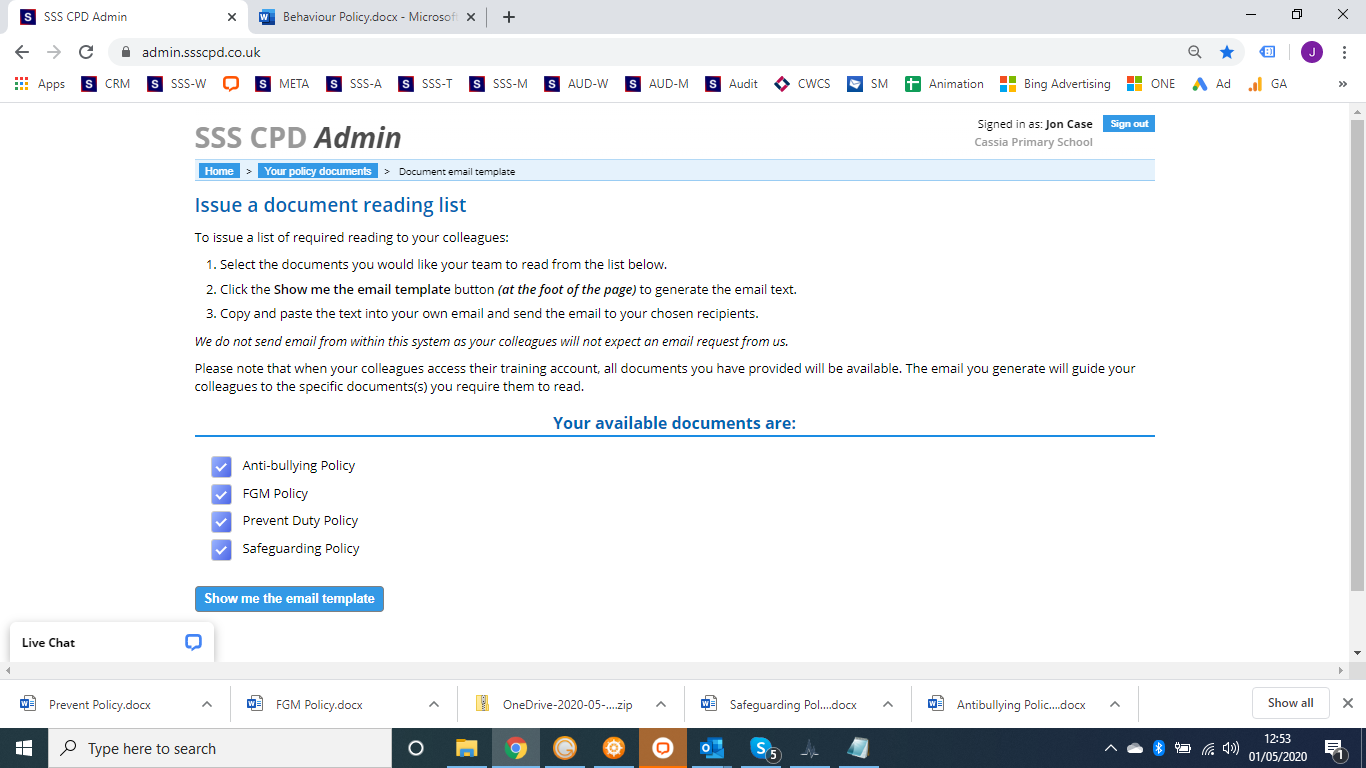The width and height of the screenshot is (1366, 768).
Task: Open the SSS-M bookmark
Action: click(x=498, y=84)
